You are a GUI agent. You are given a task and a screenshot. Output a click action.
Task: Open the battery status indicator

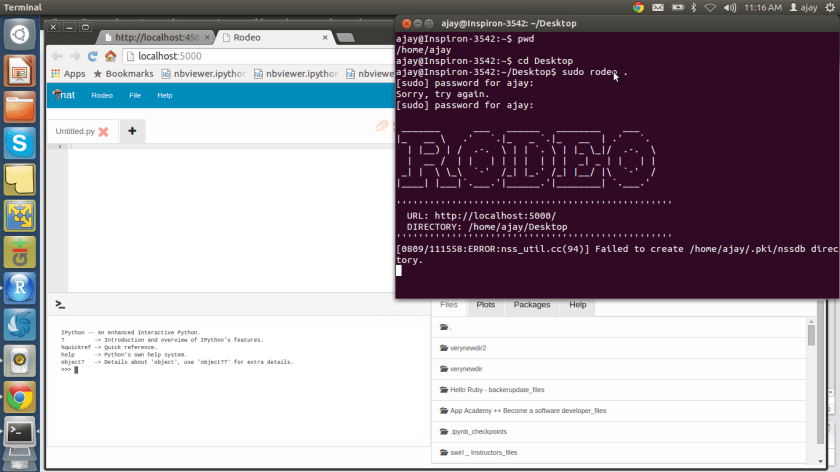pos(678,8)
